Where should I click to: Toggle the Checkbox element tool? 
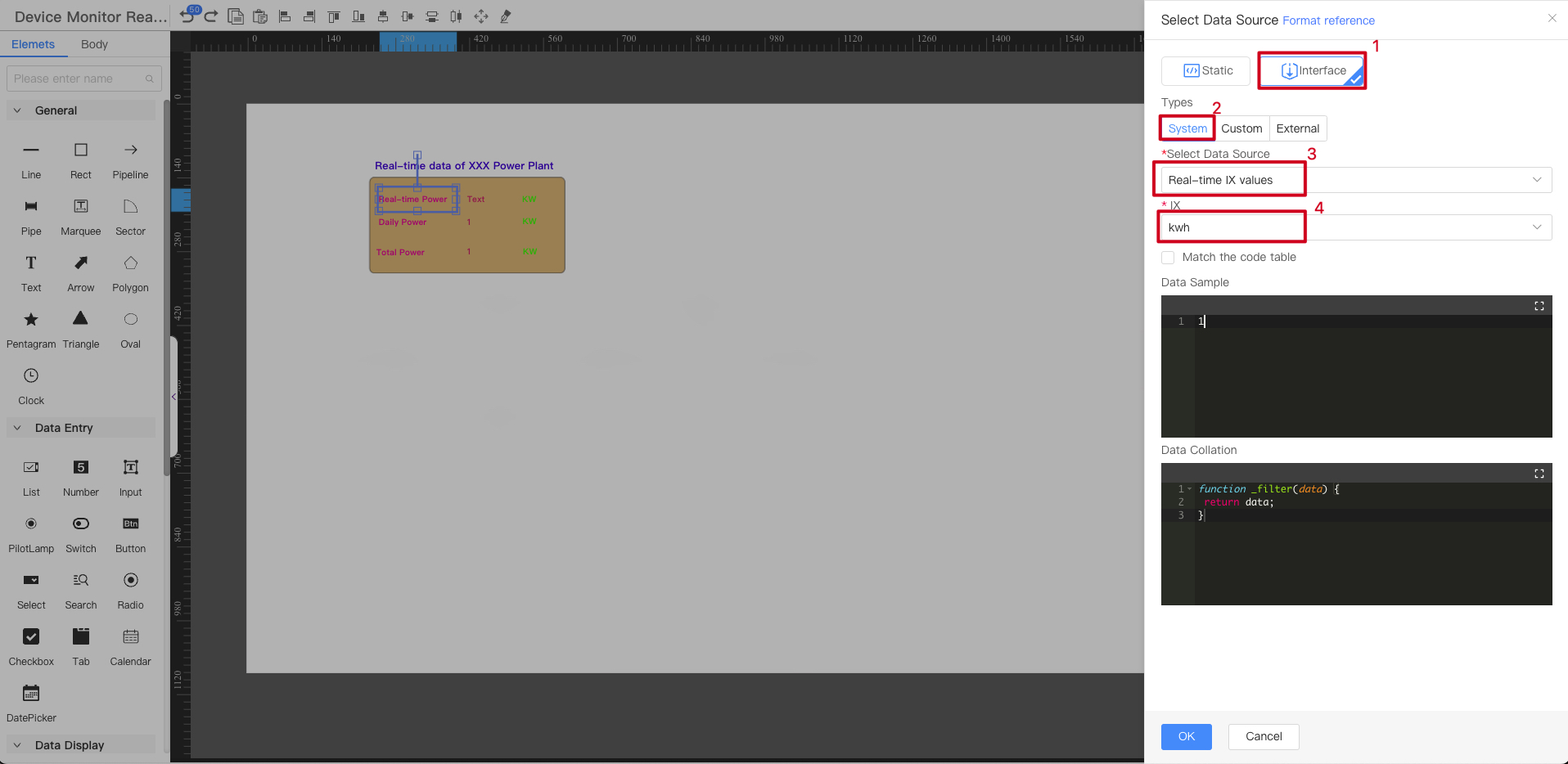30,646
